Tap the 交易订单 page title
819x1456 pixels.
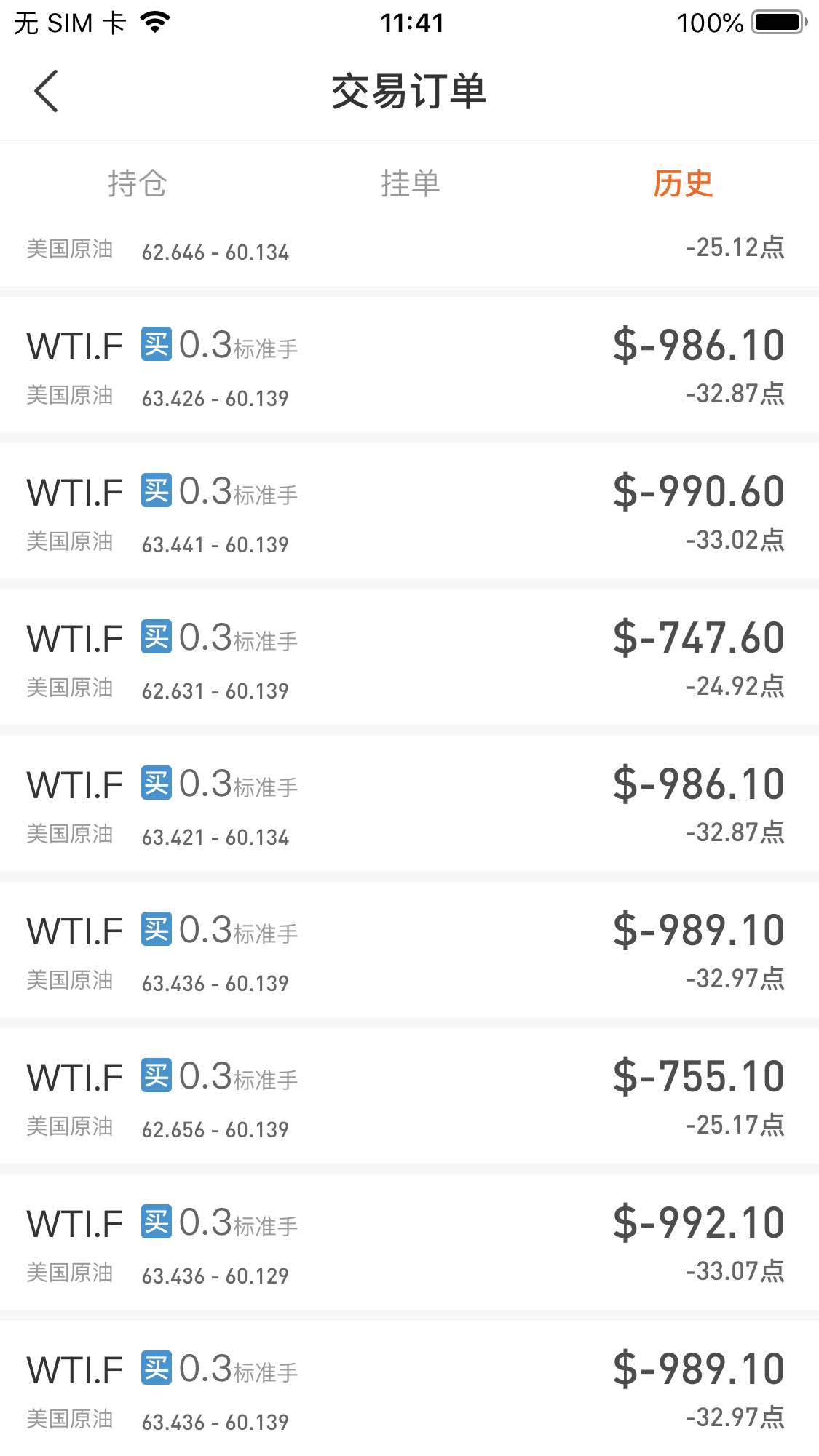(409, 91)
